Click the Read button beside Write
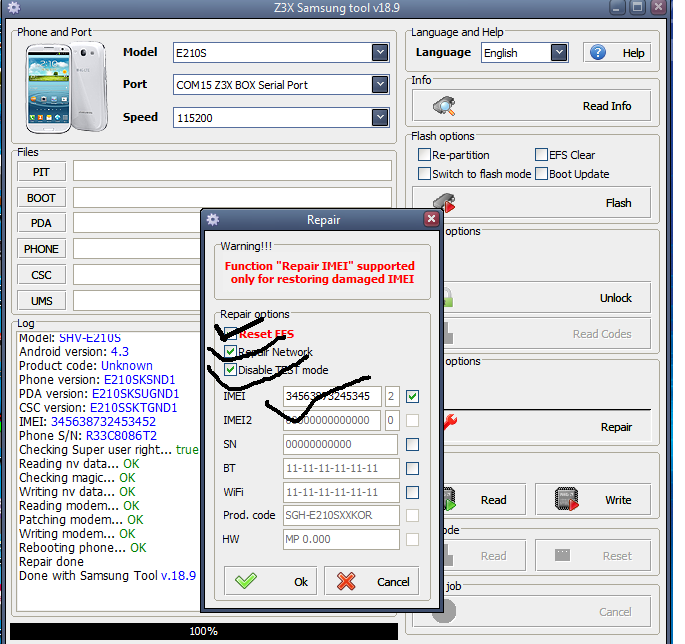This screenshot has width=685, height=644. [x=484, y=499]
